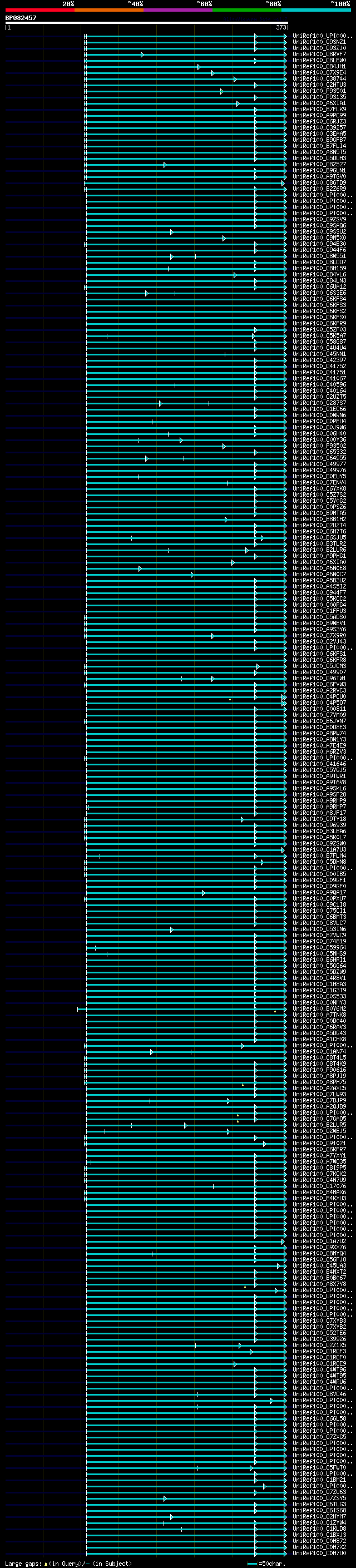Open hit UniRef100_A8X7Y8
Screen dimensions: 356x1568
pos(319,1284)
